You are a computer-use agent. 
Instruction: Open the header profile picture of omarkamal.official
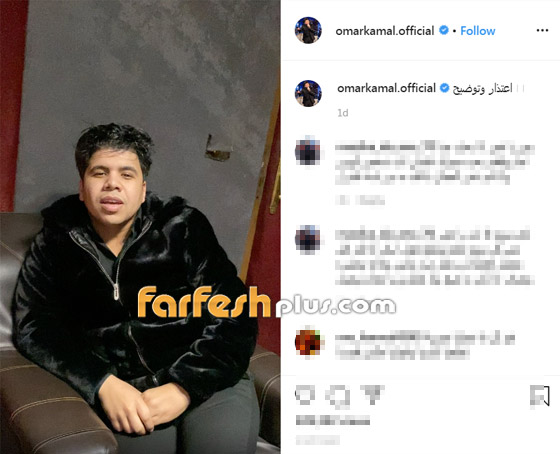[308, 30]
